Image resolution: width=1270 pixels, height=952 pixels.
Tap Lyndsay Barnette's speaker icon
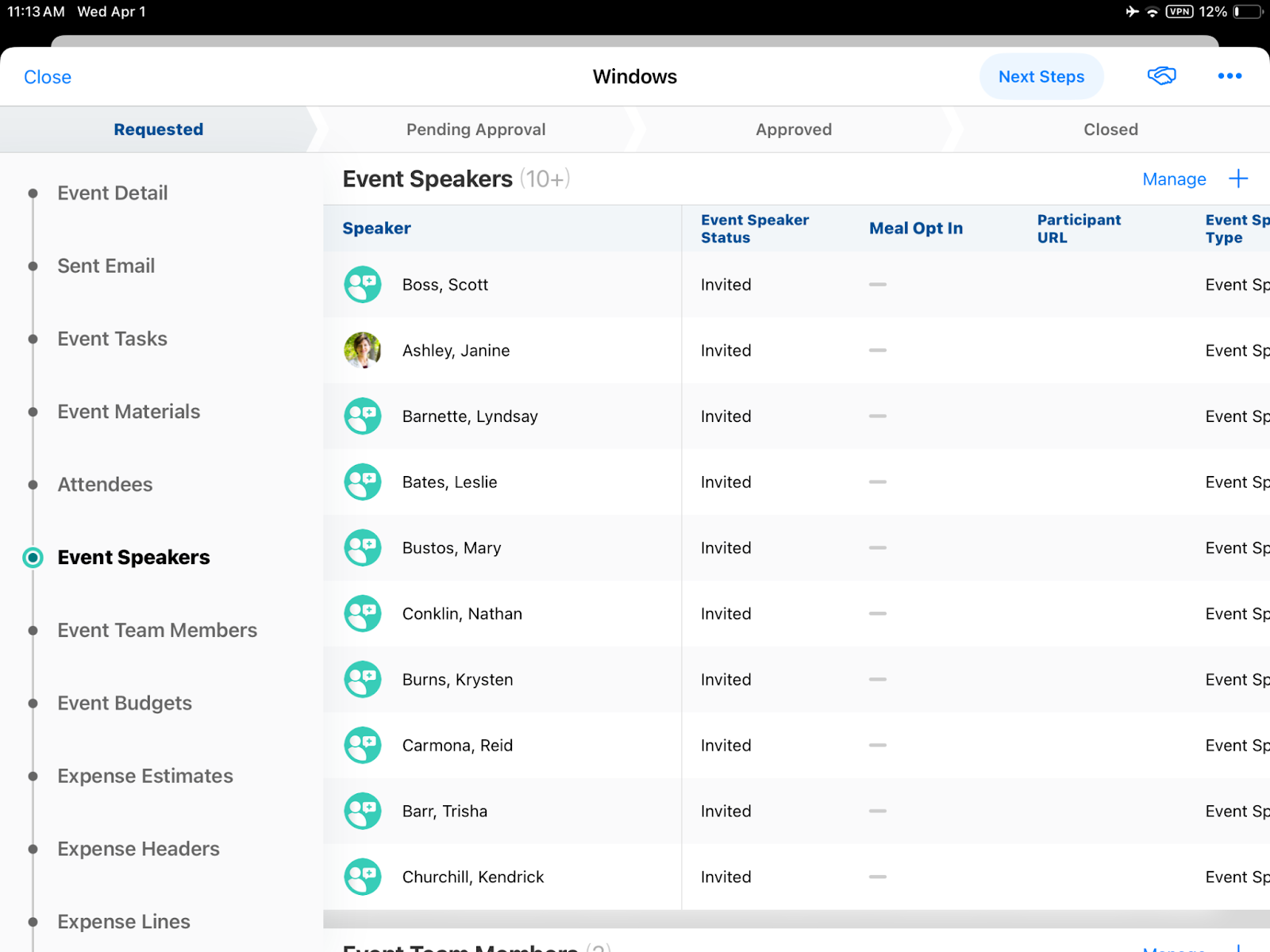tap(363, 416)
